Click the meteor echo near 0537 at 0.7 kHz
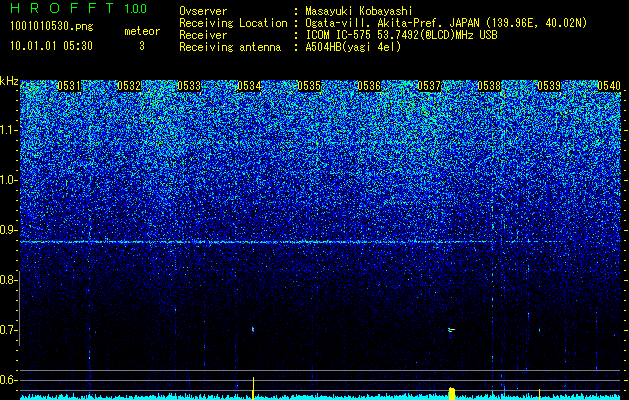 point(451,330)
